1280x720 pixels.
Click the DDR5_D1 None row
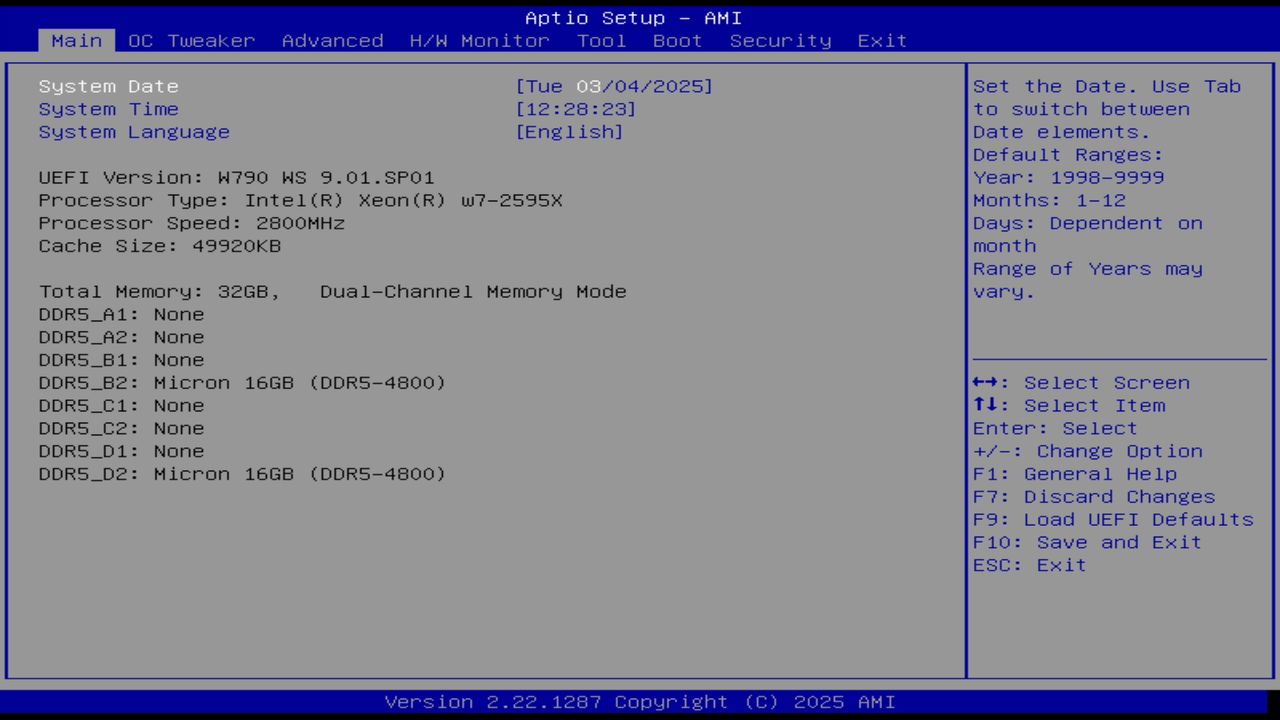coord(122,451)
